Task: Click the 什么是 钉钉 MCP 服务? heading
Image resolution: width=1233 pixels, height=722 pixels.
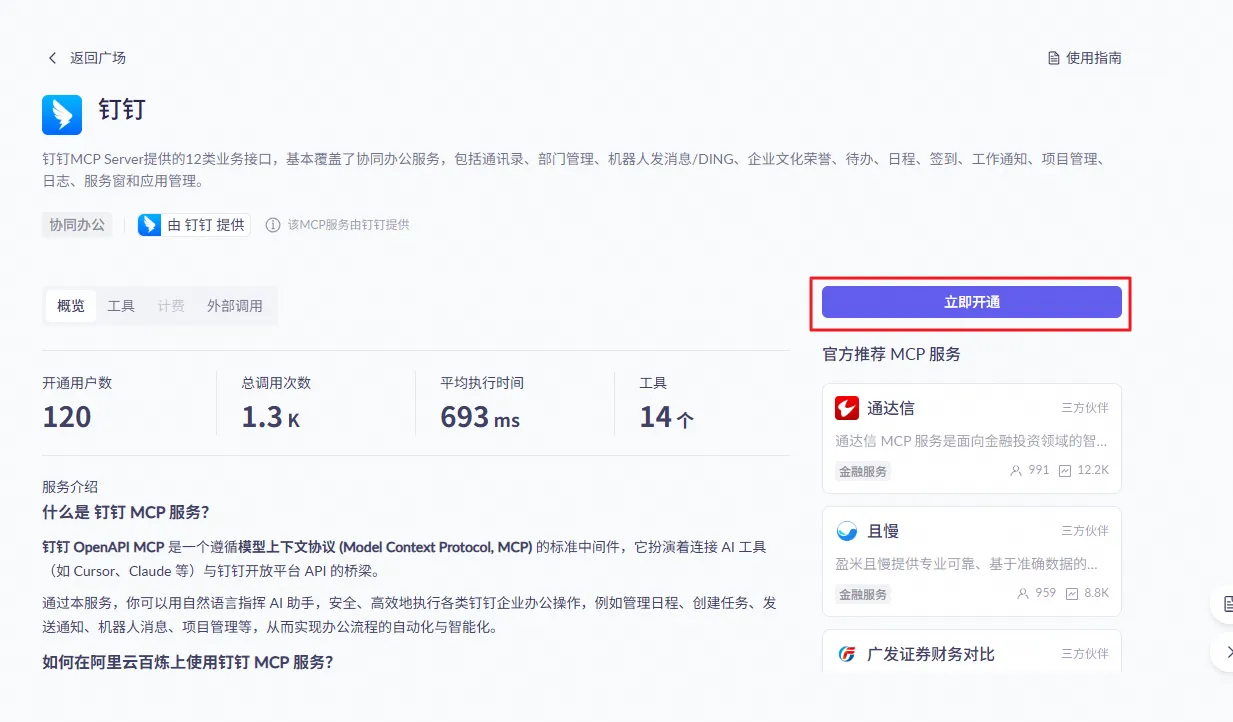Action: 126,512
